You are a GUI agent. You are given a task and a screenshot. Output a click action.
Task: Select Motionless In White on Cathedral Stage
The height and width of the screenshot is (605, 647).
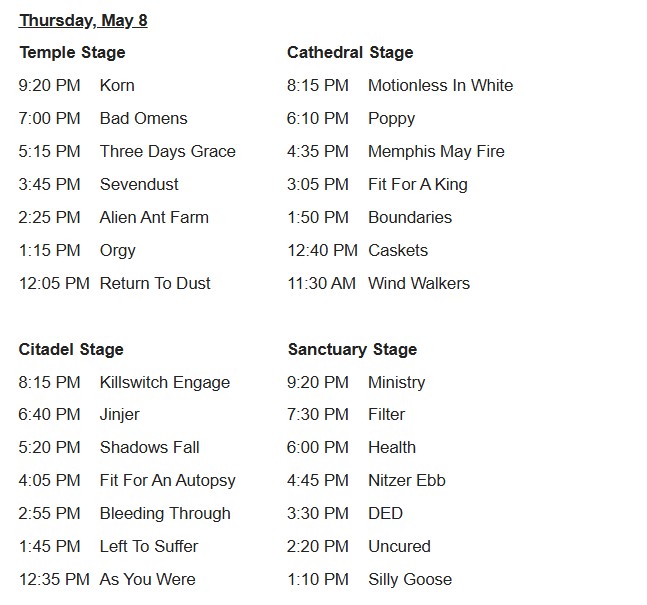[441, 85]
